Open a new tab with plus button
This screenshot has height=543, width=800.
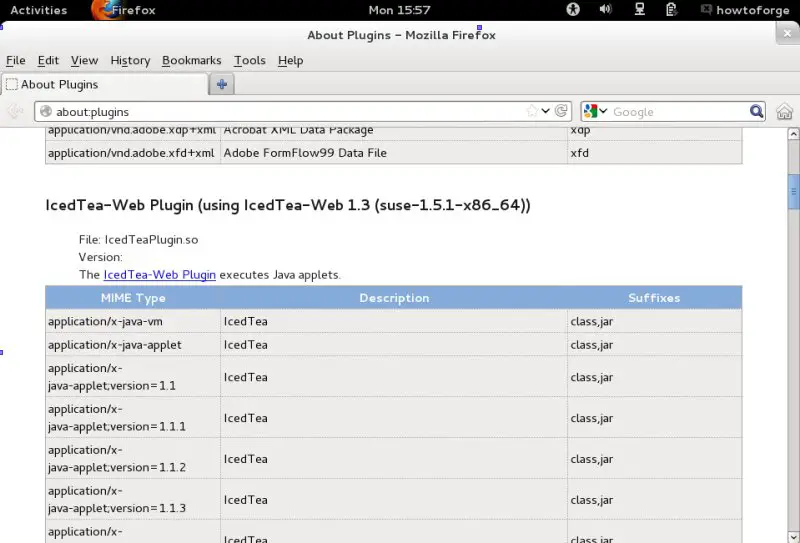[x=222, y=84]
